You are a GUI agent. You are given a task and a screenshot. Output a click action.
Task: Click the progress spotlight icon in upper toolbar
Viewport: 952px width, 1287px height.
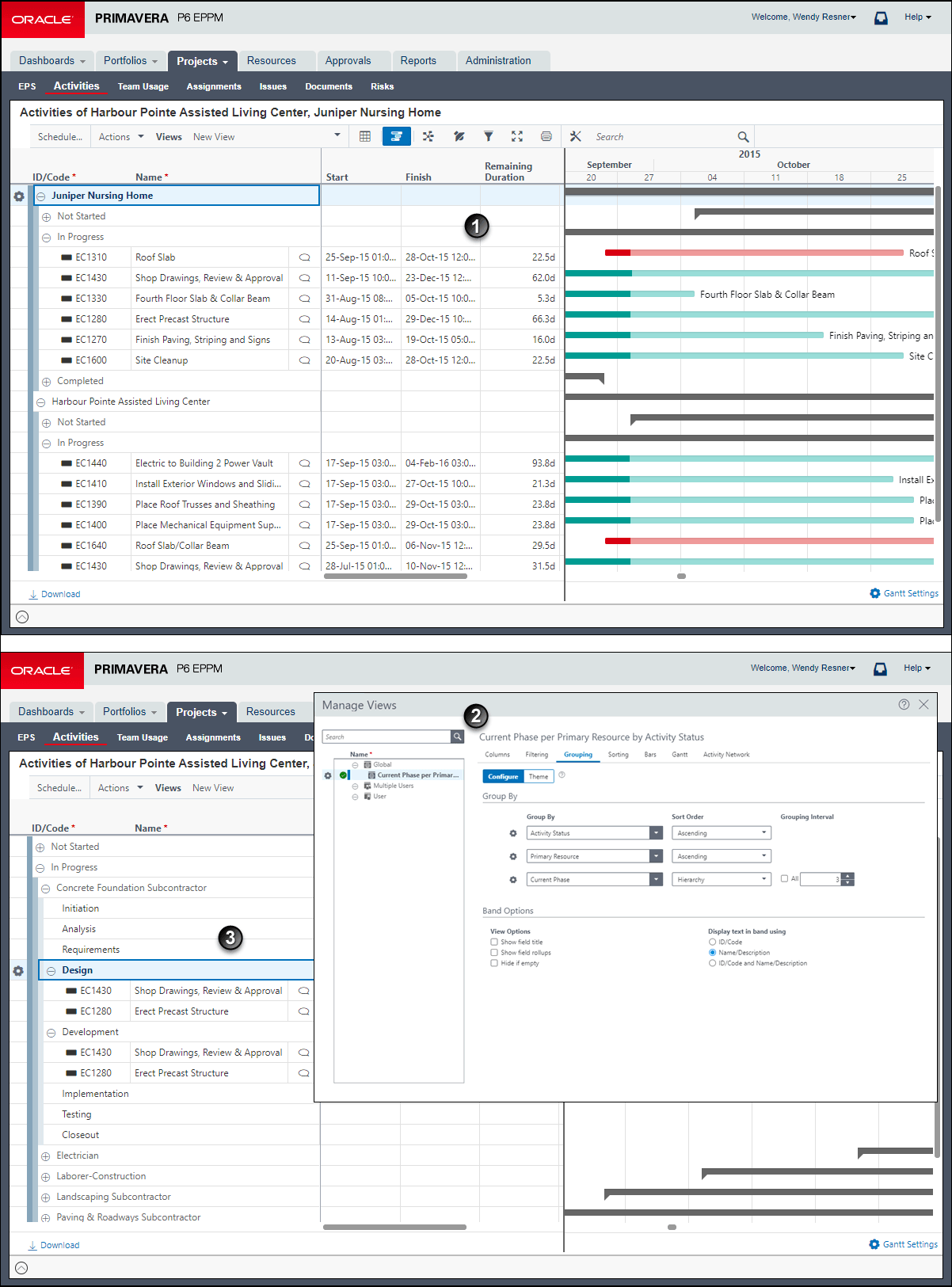click(x=459, y=136)
